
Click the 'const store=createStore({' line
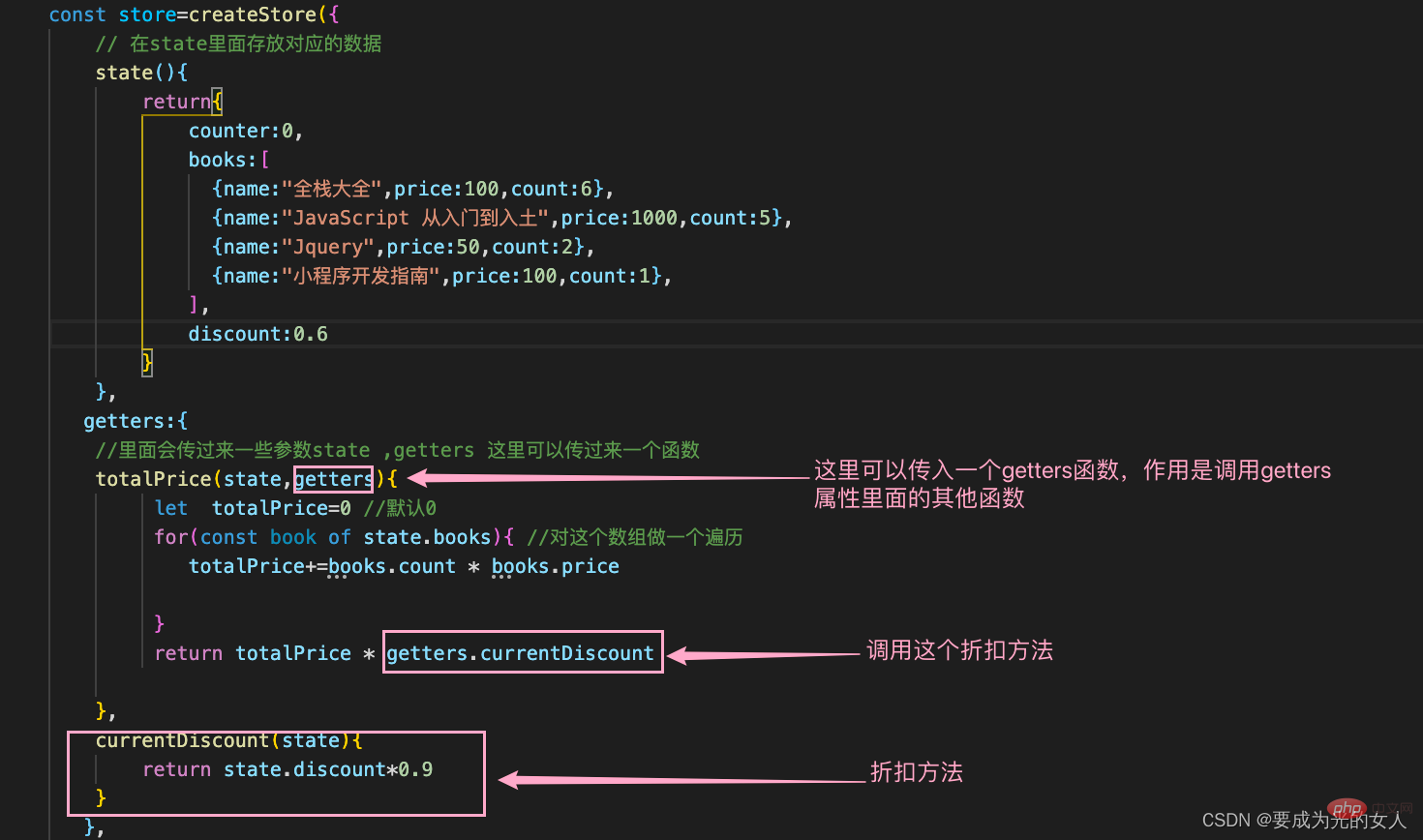[194, 15]
